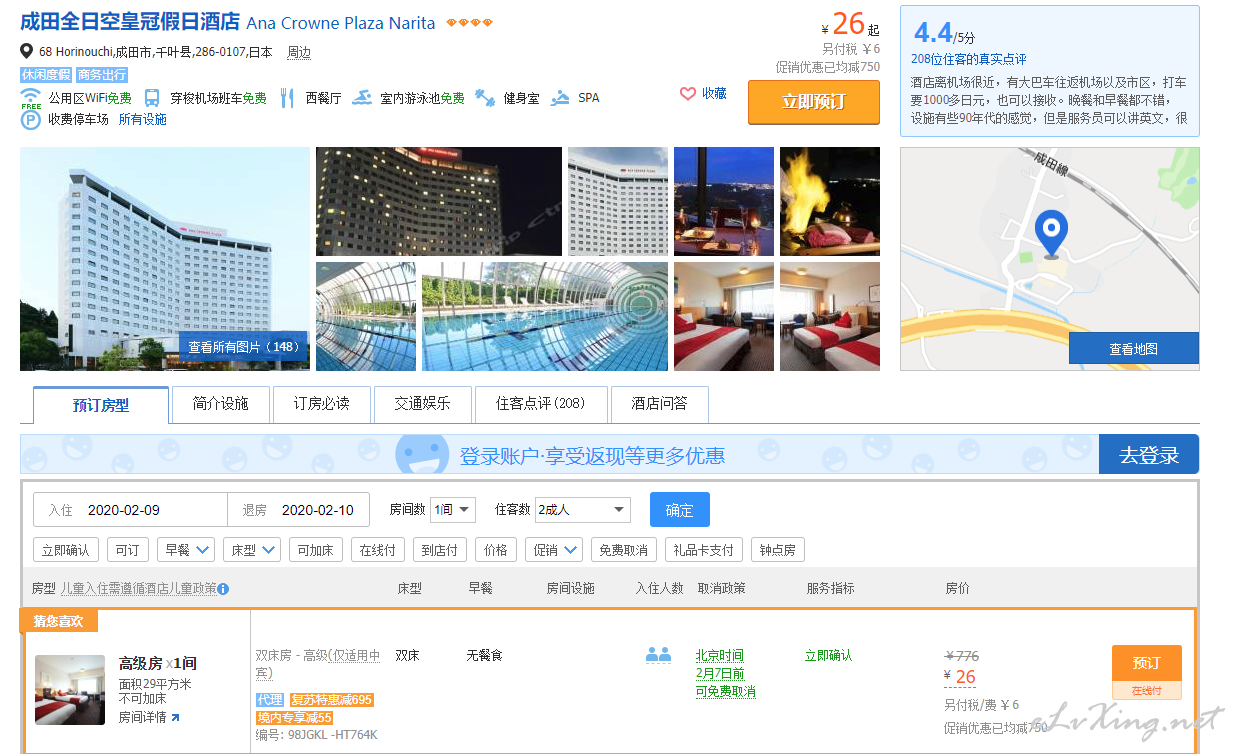The width and height of the screenshot is (1235, 754).
Task: Click the hotel name 成田全日空皇冠假日酒店
Action: (131, 22)
